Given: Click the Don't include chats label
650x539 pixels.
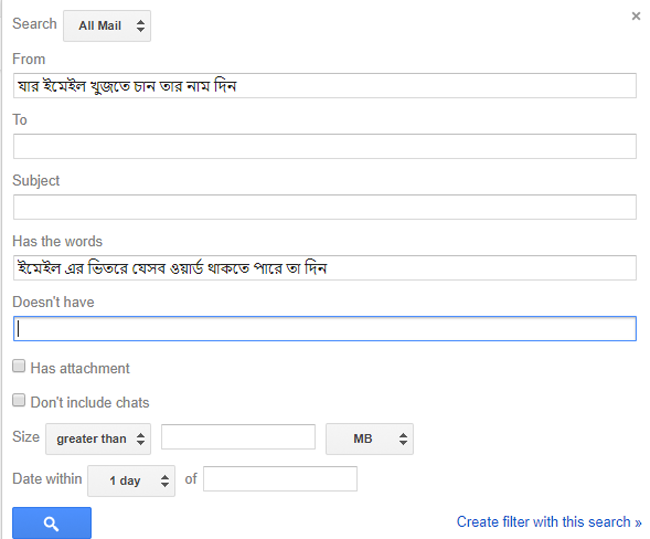Looking at the screenshot, I should 90,402.
